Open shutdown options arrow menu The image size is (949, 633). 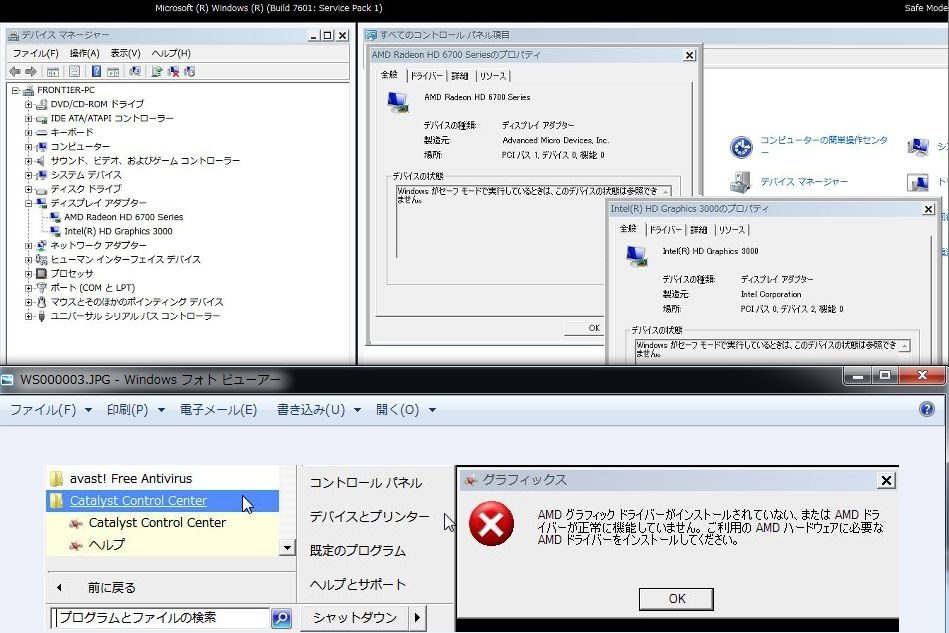[417, 618]
